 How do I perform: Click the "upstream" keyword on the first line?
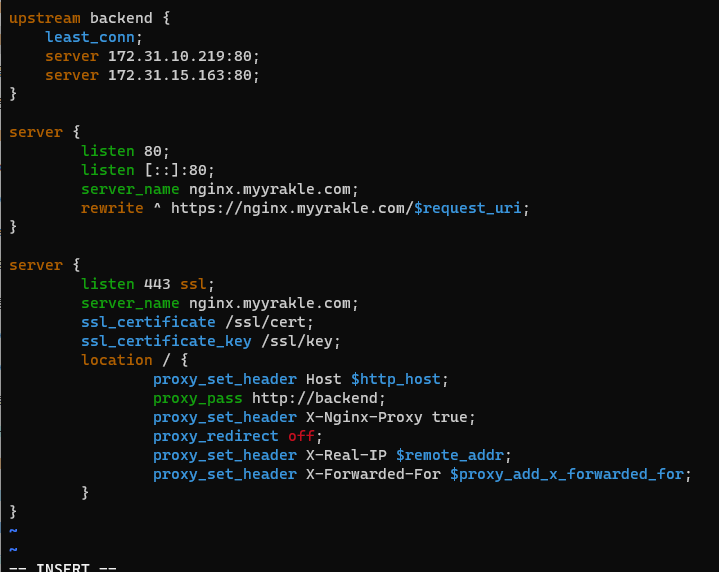(x=44, y=19)
